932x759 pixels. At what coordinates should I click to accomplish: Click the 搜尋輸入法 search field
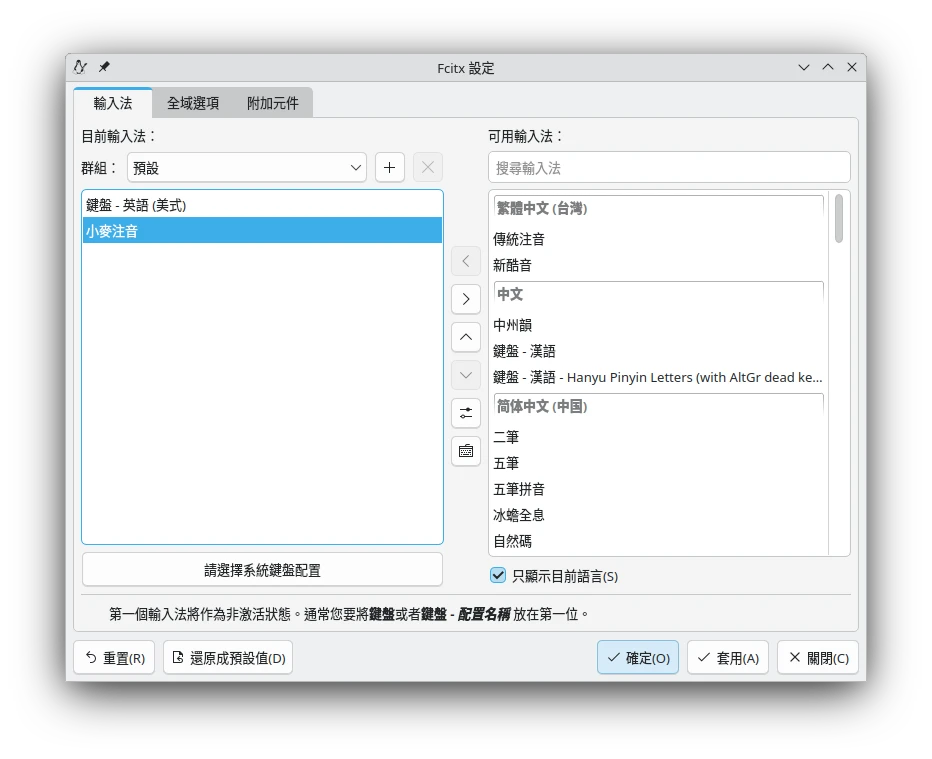(x=669, y=168)
